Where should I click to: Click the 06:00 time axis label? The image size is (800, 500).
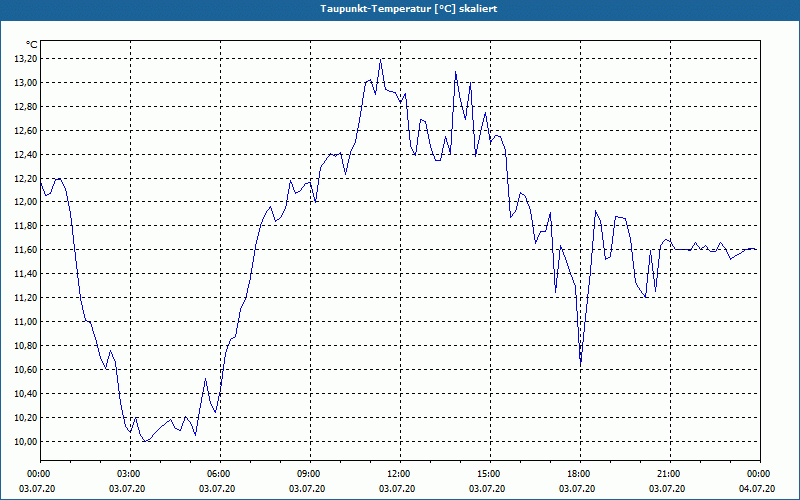click(220, 474)
